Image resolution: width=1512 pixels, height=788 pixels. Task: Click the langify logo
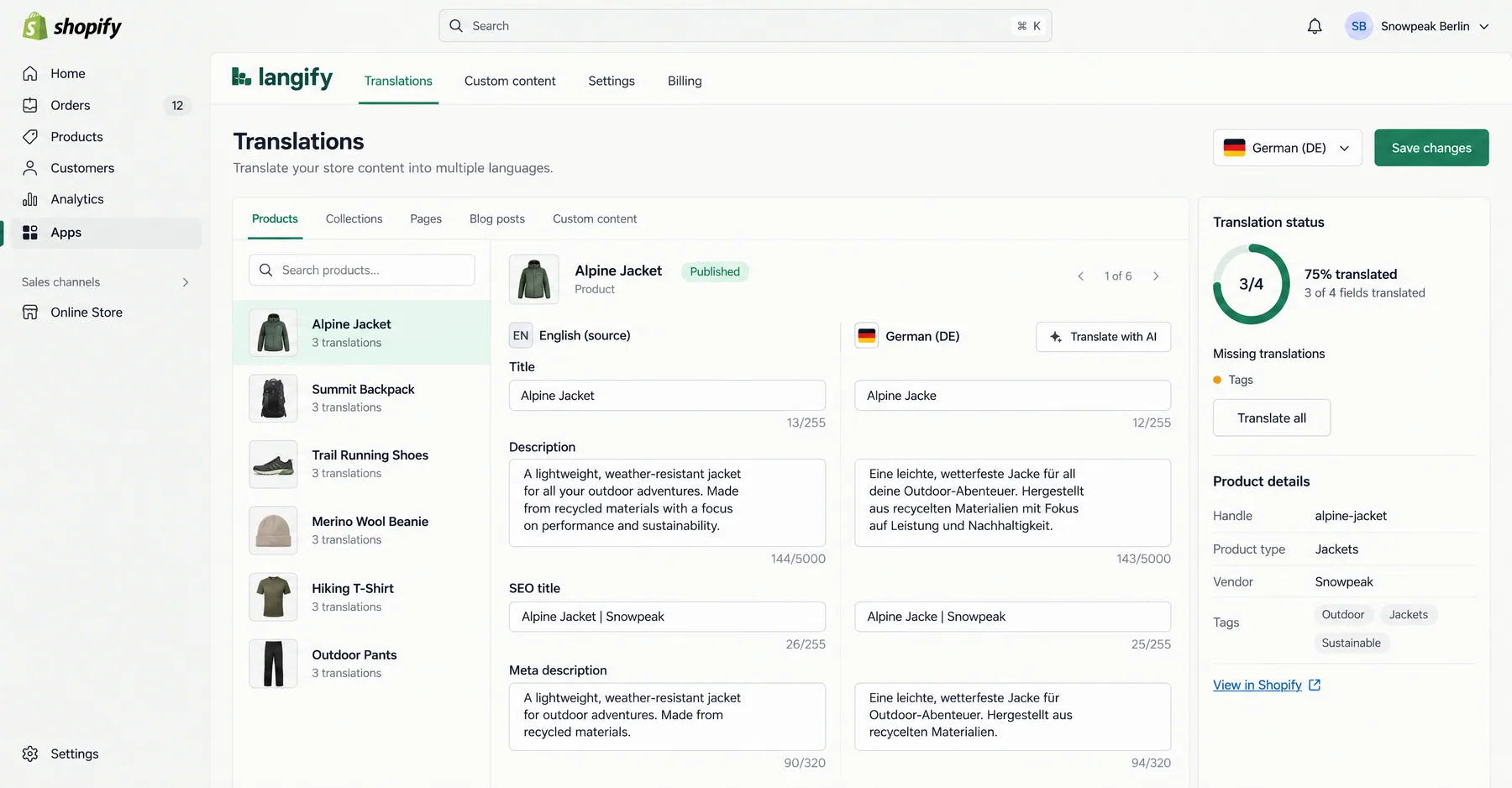click(x=282, y=78)
